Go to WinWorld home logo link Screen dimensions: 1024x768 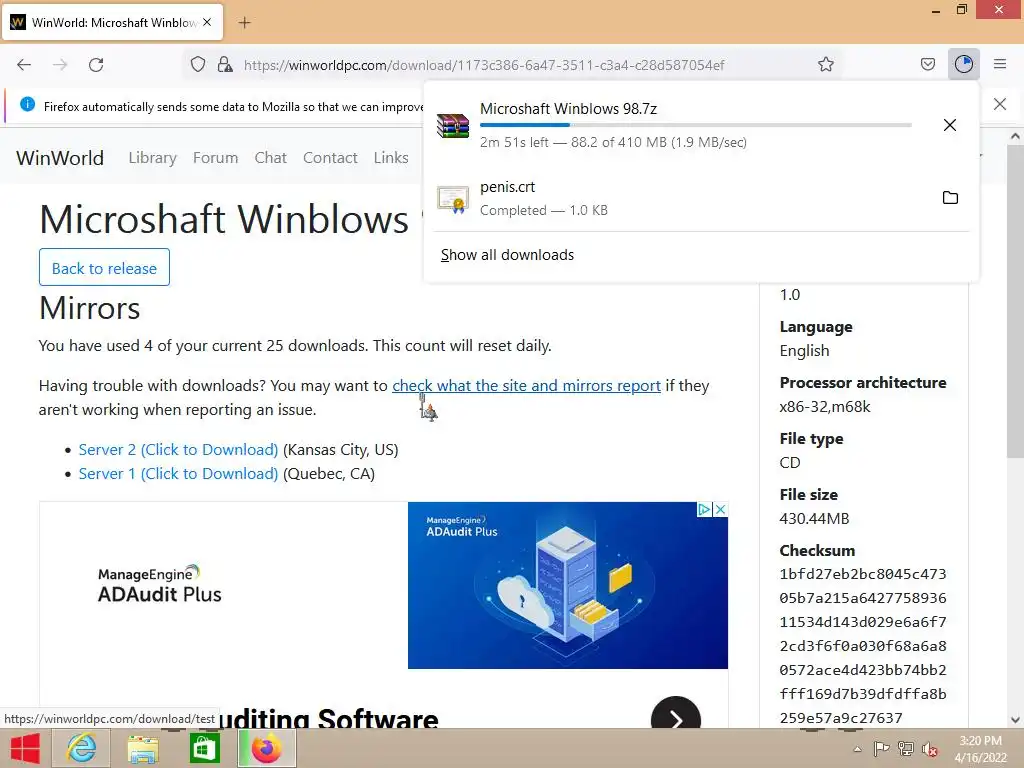click(x=60, y=157)
